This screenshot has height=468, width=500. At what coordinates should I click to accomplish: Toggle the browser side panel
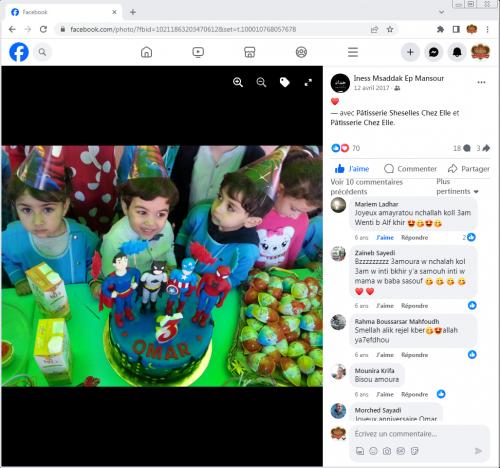point(456,29)
